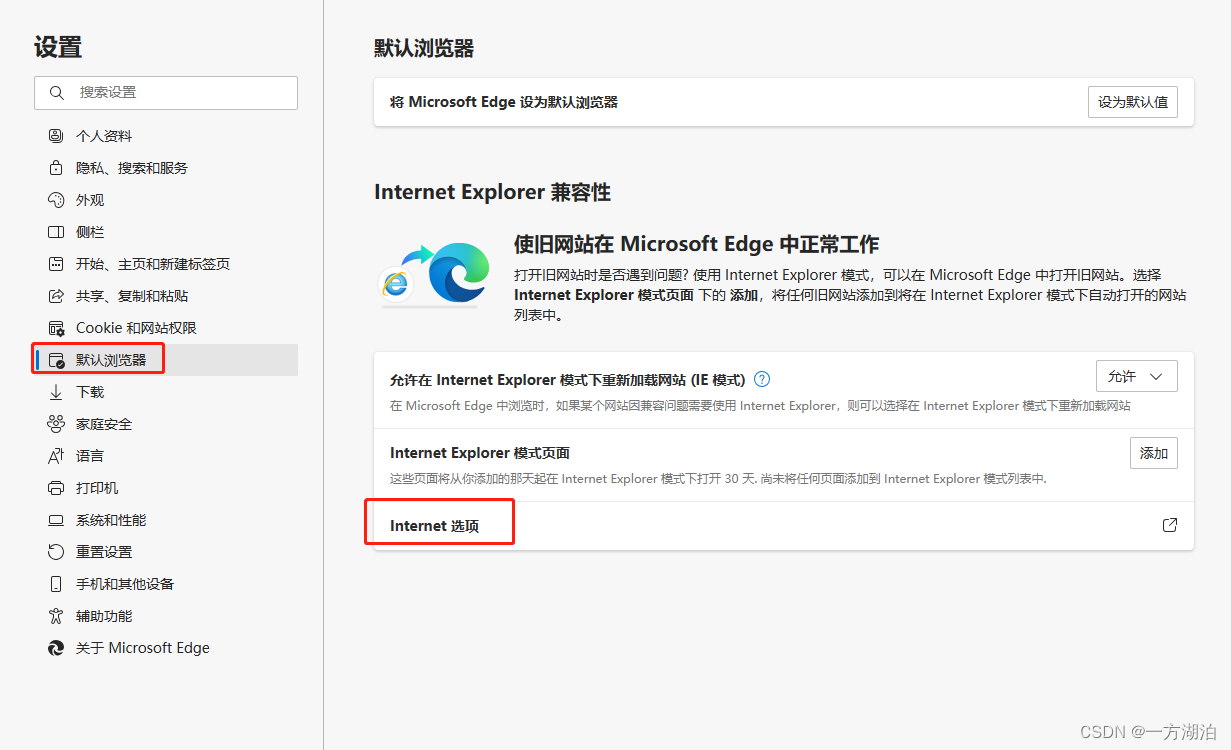Click the 语言 language icon
The height and width of the screenshot is (750, 1231).
click(56, 456)
